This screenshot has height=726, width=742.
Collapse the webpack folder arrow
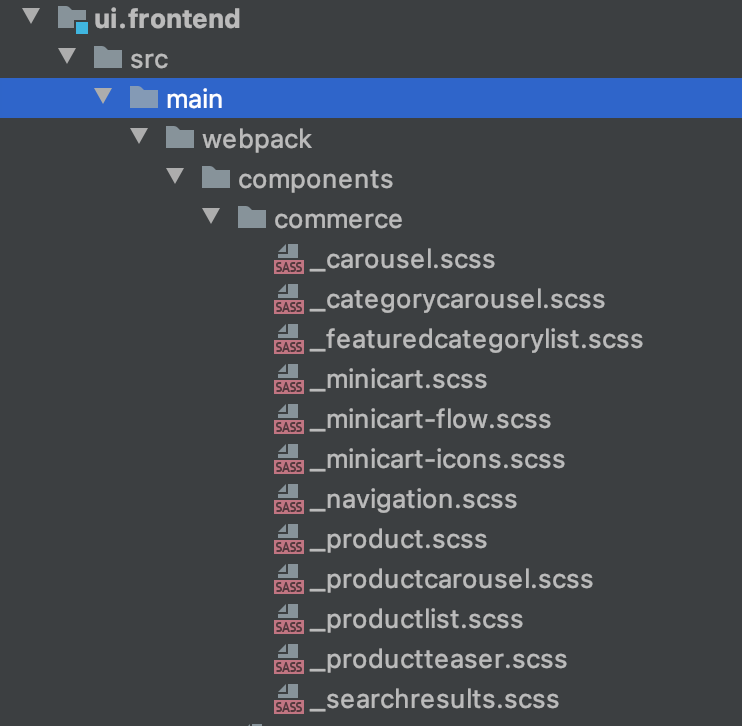[x=139, y=136]
